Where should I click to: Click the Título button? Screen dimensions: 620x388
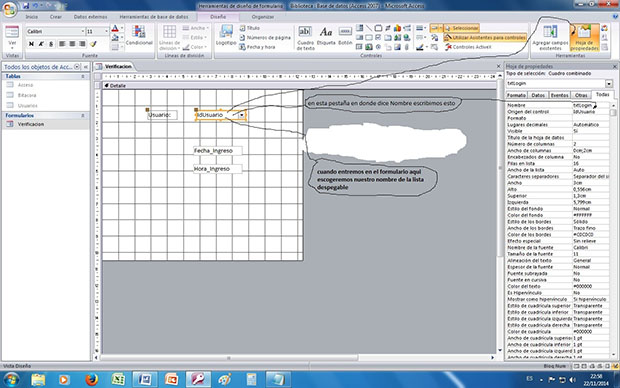tap(250, 28)
